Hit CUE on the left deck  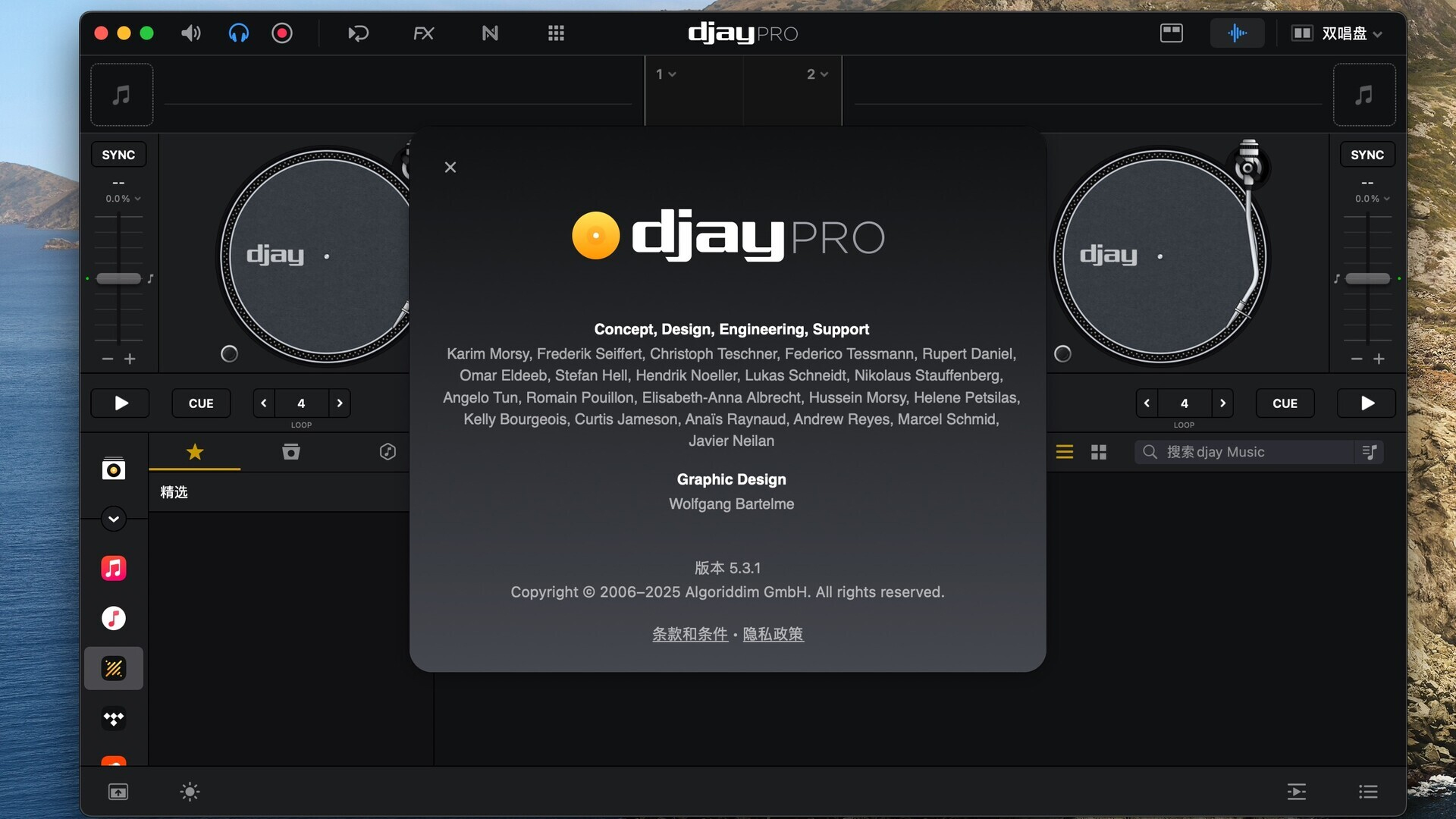(x=201, y=403)
